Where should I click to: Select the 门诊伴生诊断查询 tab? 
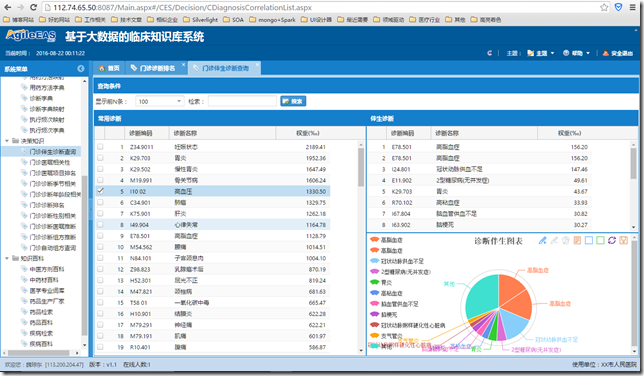click(225, 68)
